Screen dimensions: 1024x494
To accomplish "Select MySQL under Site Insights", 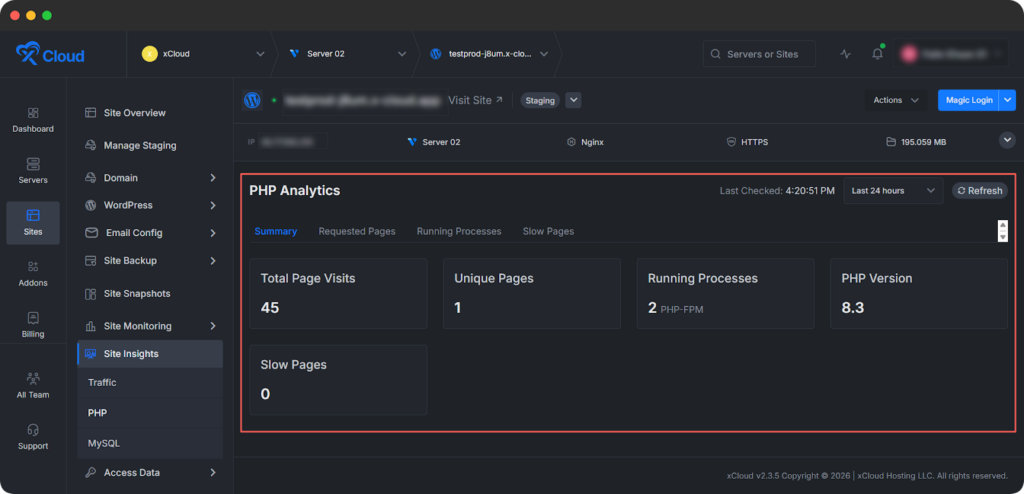I will [x=104, y=442].
